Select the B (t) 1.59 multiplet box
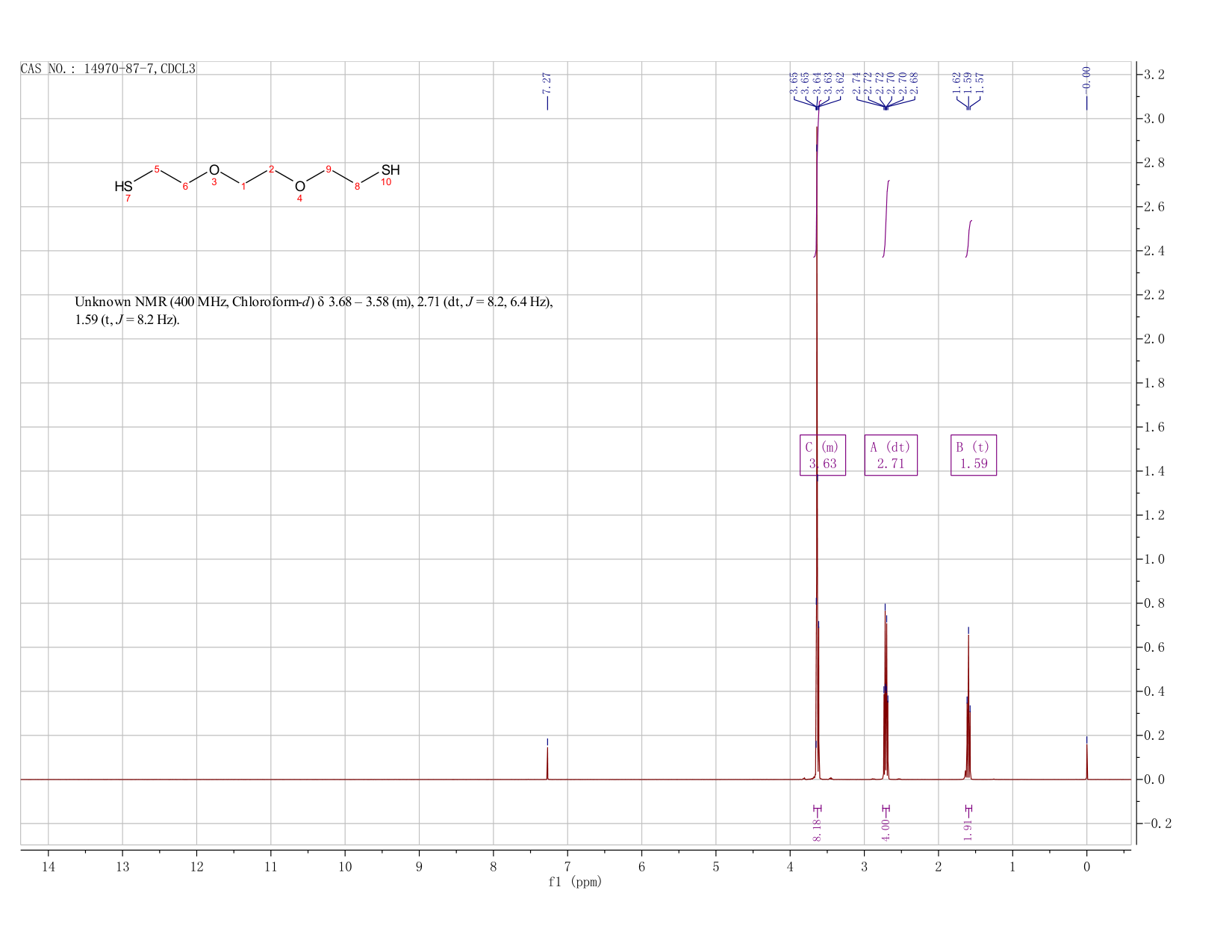 [x=974, y=455]
